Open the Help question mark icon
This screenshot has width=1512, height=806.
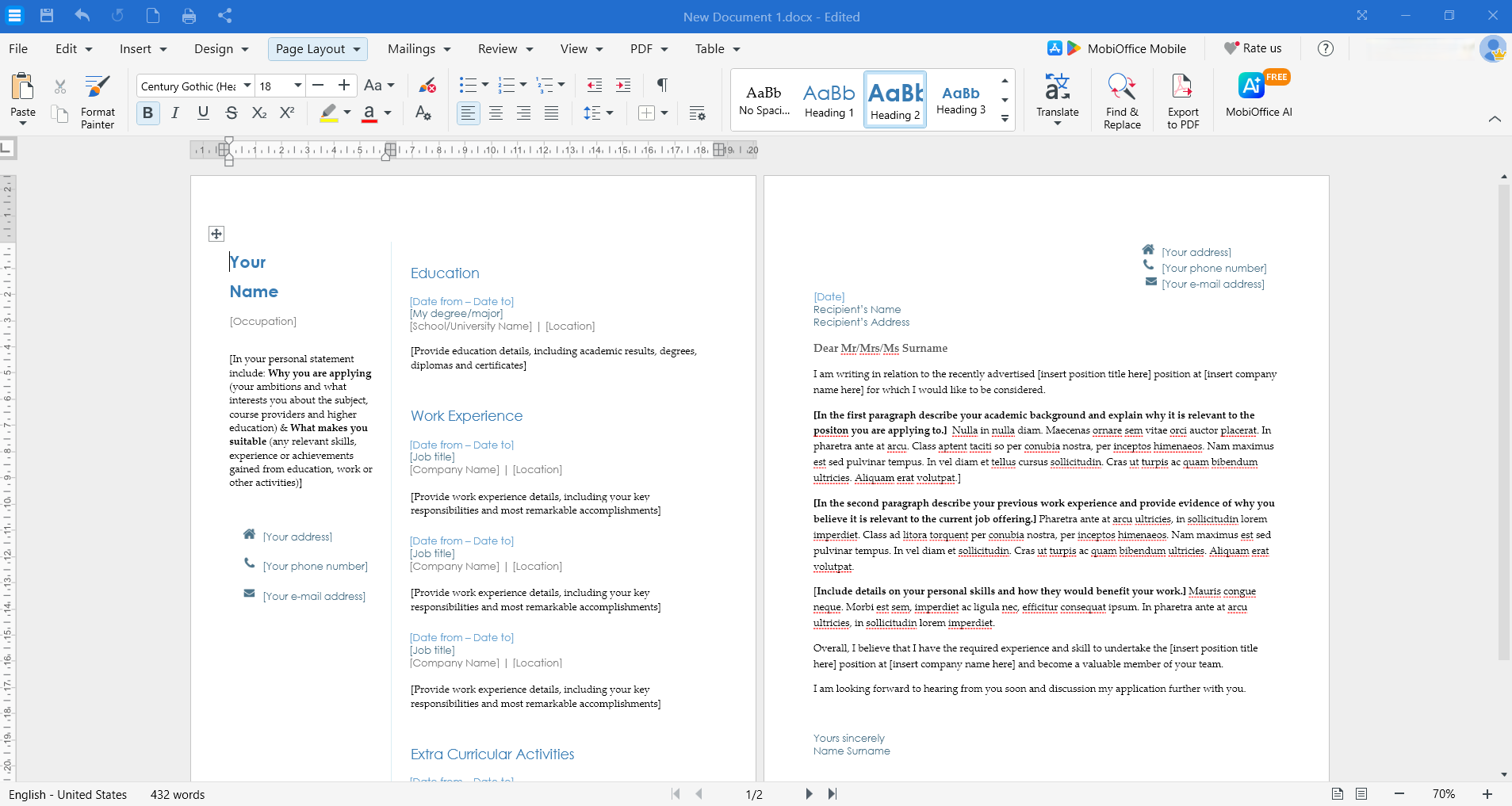pyautogui.click(x=1326, y=48)
